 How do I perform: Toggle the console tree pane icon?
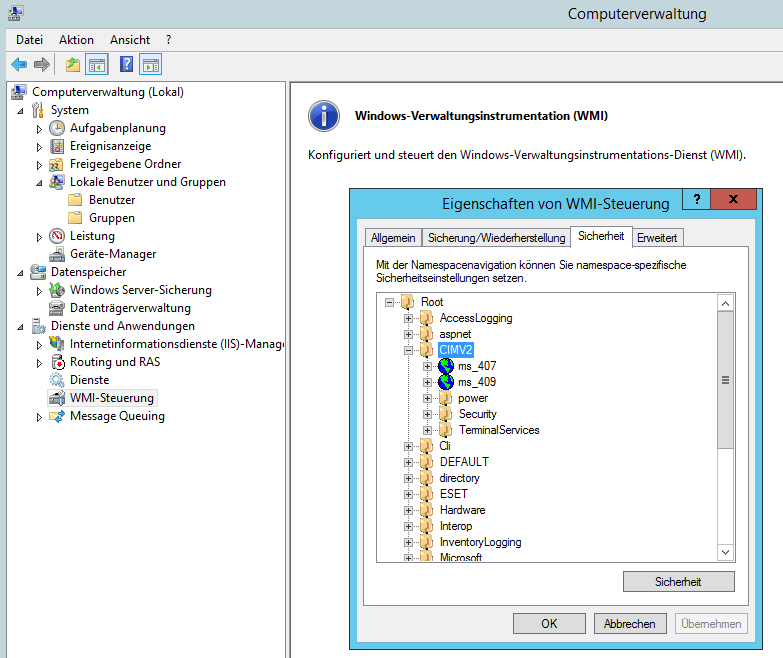[x=97, y=65]
